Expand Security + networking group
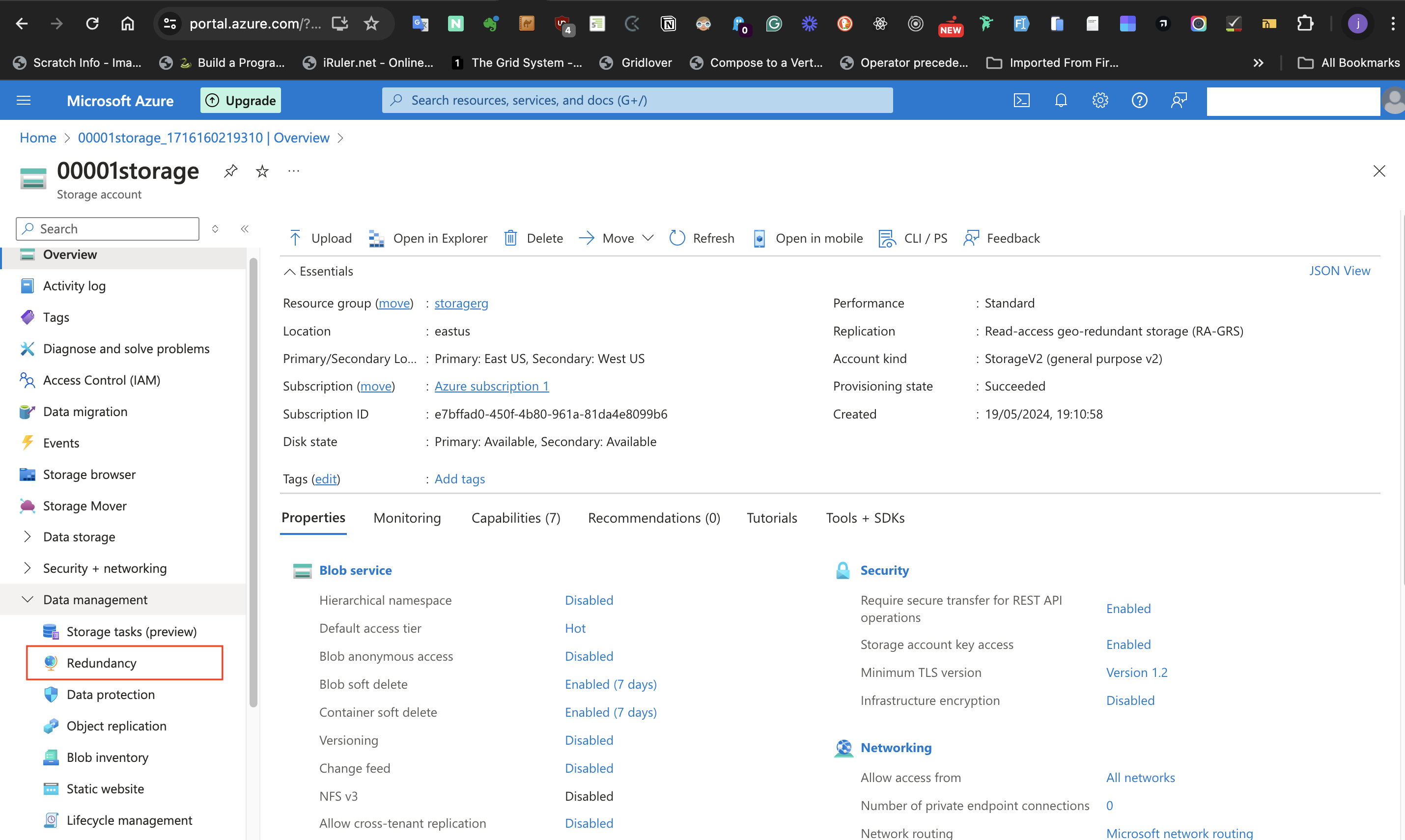 tap(27, 568)
